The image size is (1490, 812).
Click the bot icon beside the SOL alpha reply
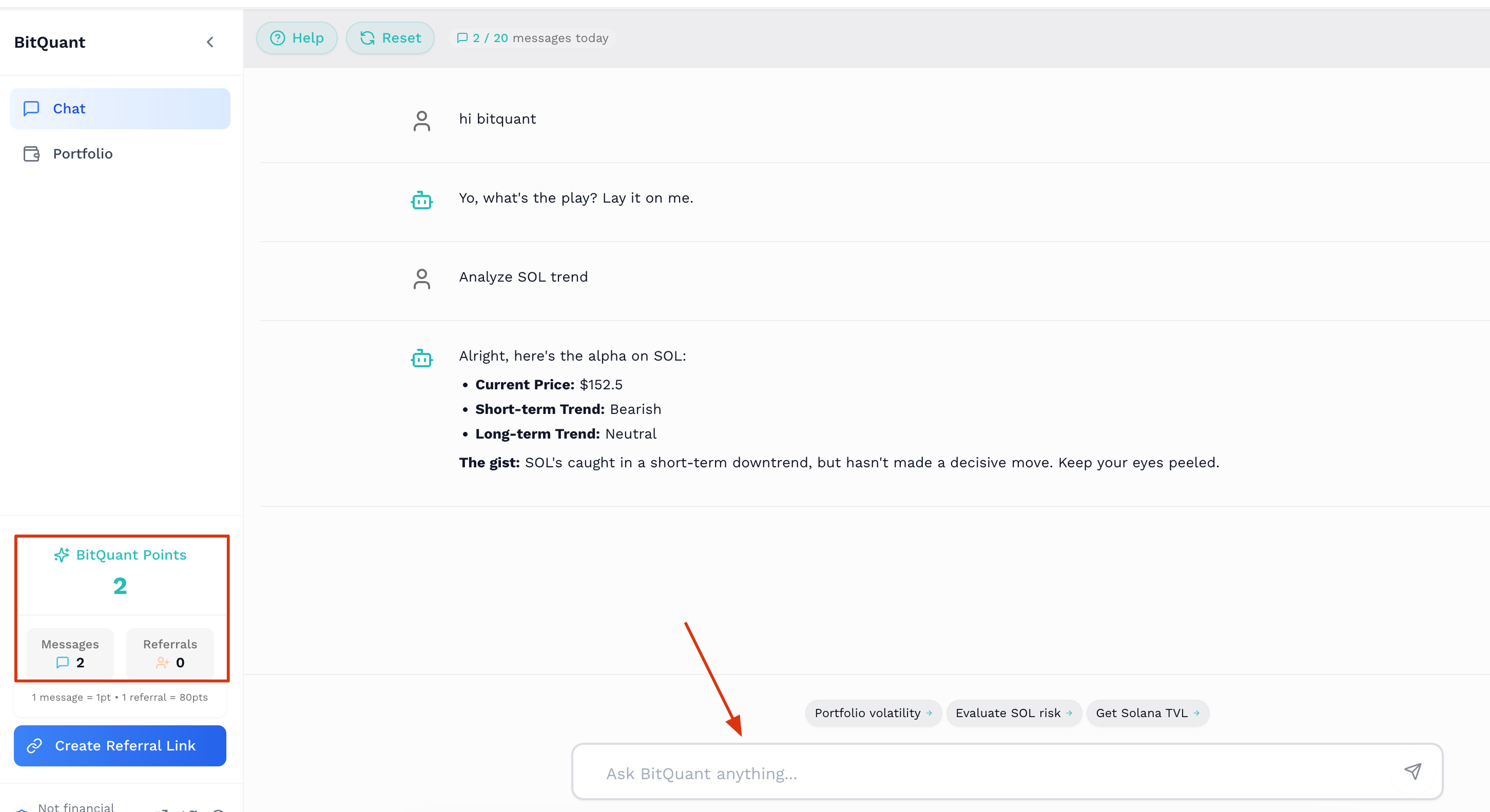[422, 359]
